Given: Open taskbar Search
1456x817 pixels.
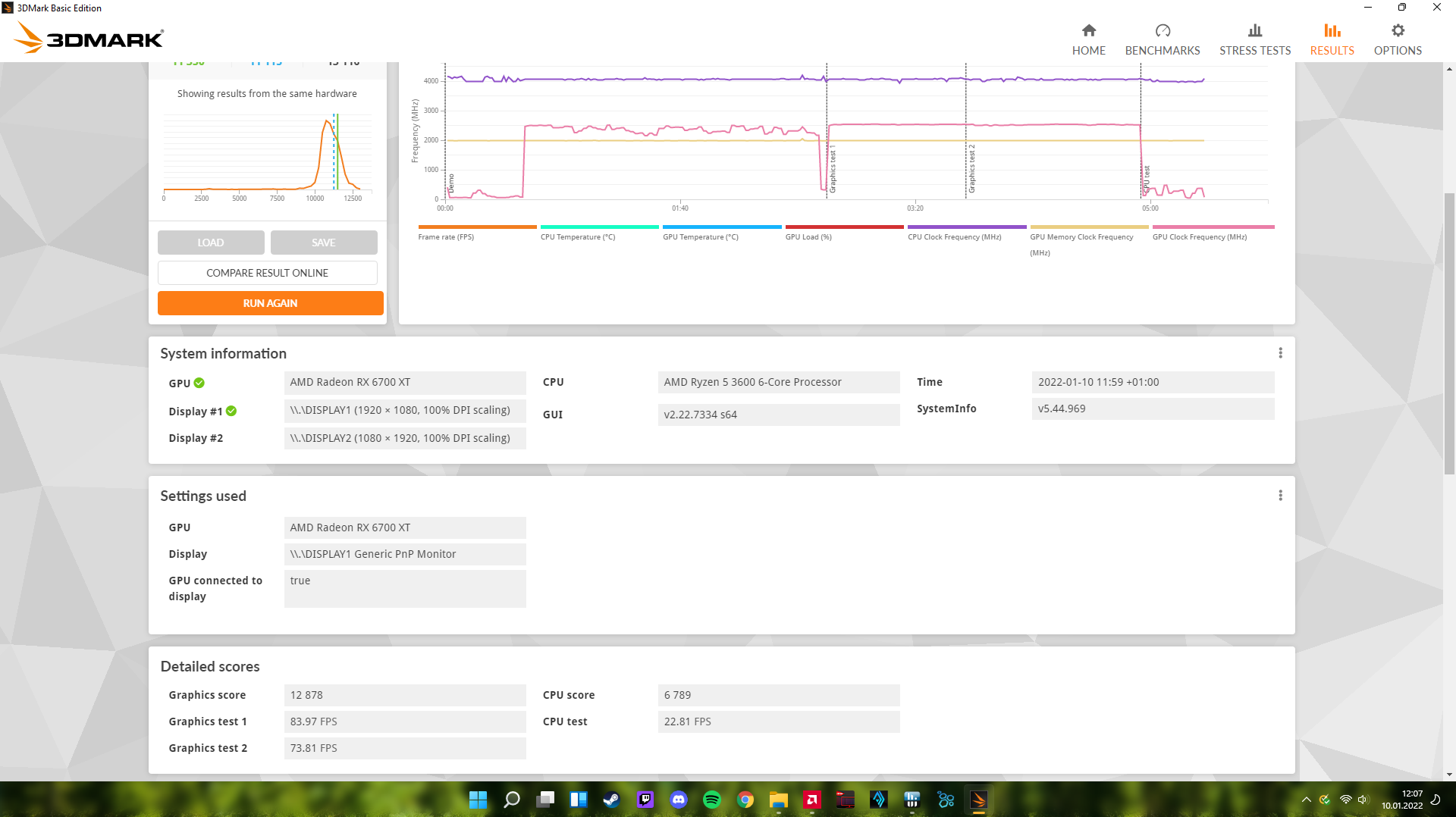Looking at the screenshot, I should click(x=512, y=800).
